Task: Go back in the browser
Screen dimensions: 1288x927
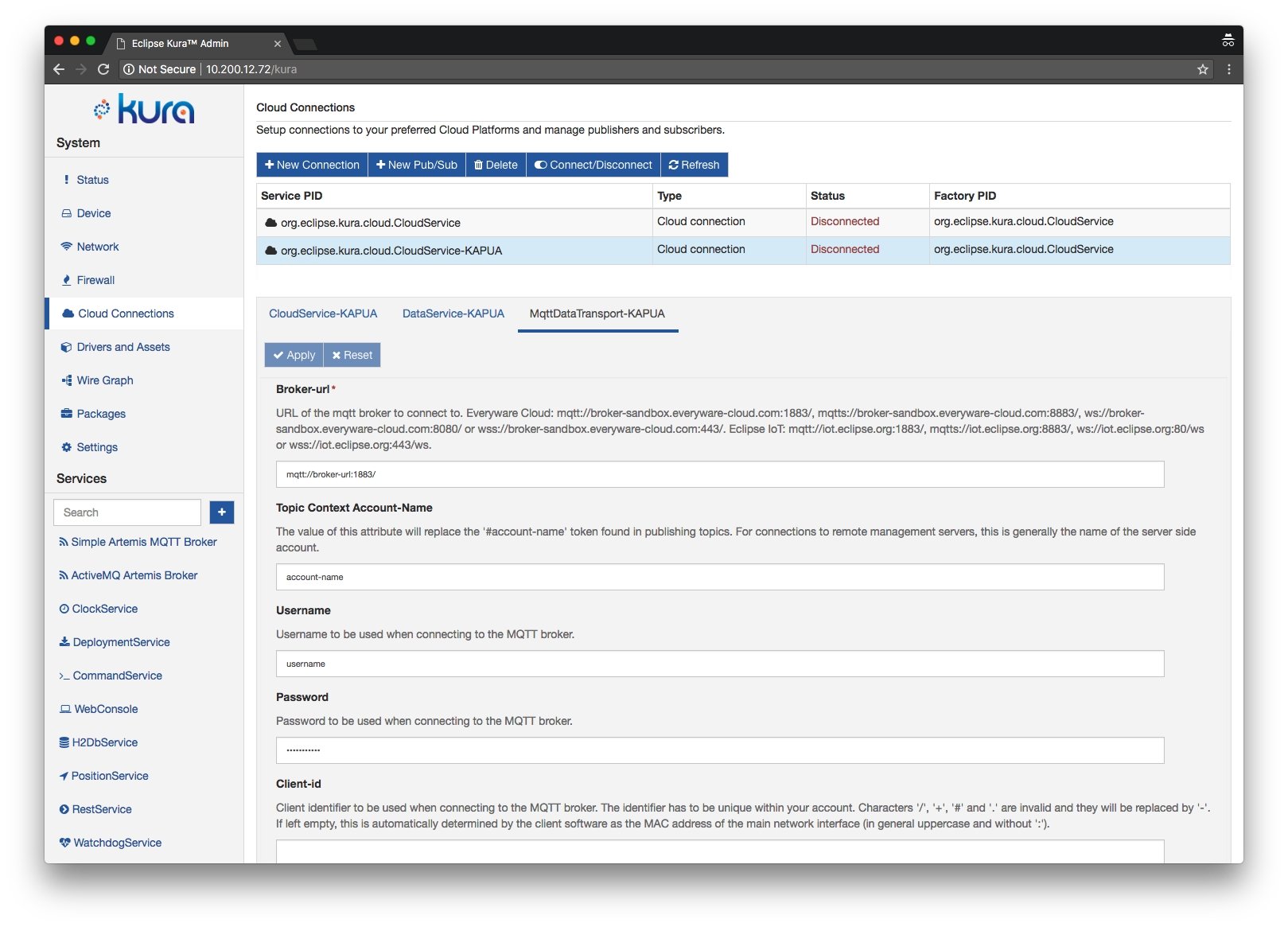Action: [x=59, y=69]
